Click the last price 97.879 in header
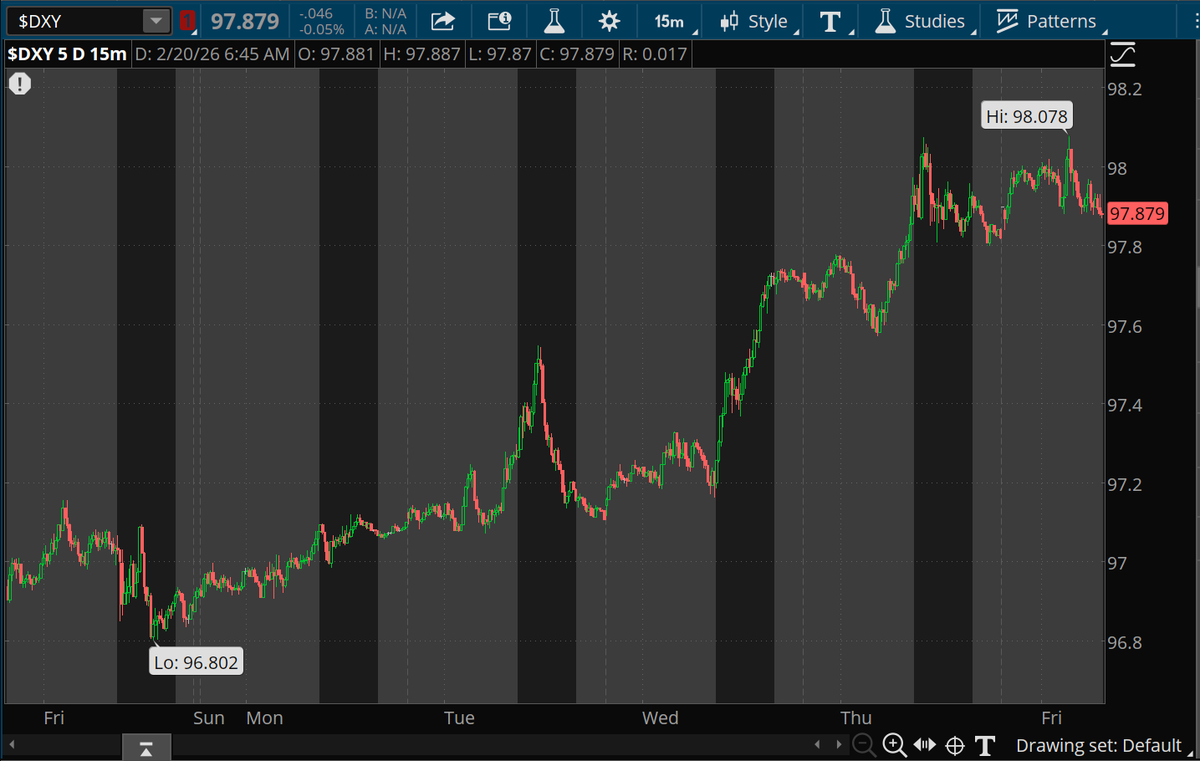Screen dimensions: 1200x761 [x=244, y=20]
